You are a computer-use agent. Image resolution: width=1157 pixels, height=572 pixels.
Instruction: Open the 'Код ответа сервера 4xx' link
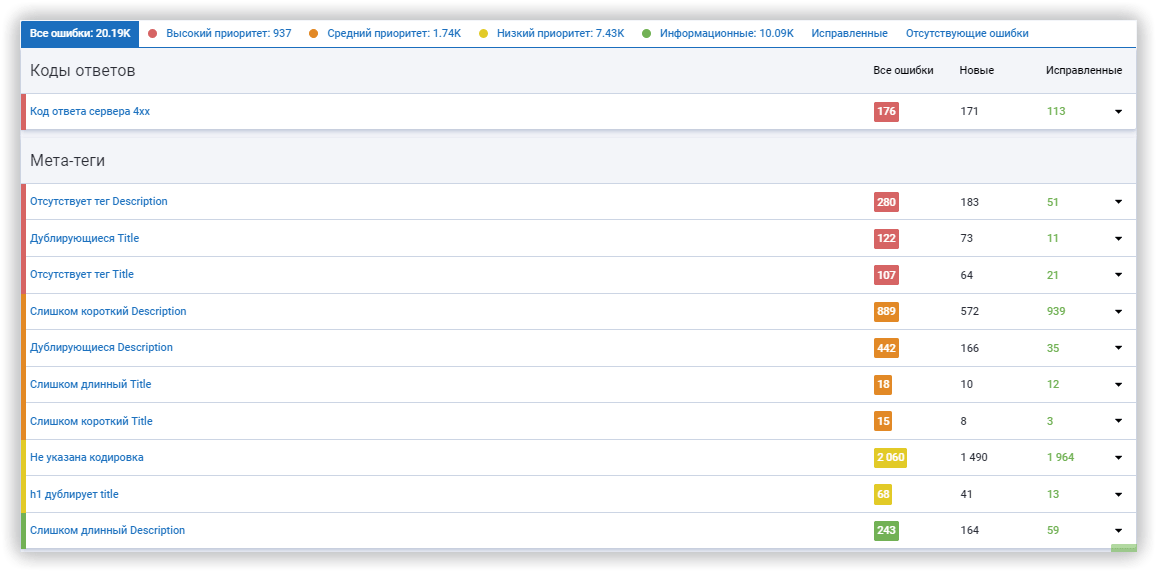90,111
